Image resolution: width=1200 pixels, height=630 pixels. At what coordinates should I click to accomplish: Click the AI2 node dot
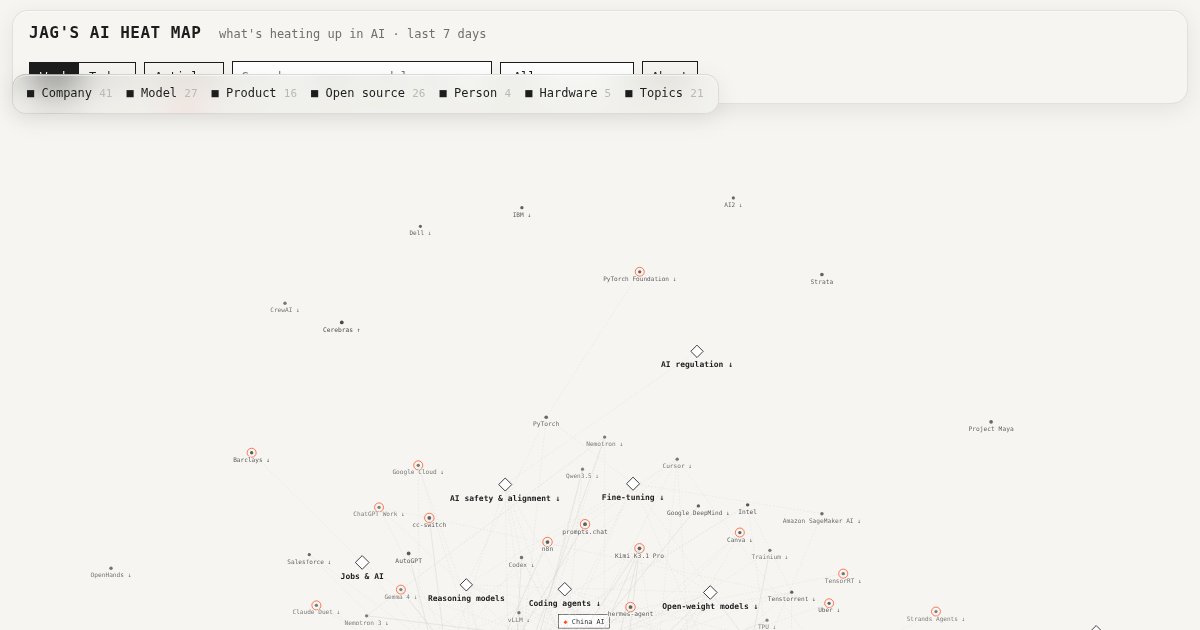point(733,198)
